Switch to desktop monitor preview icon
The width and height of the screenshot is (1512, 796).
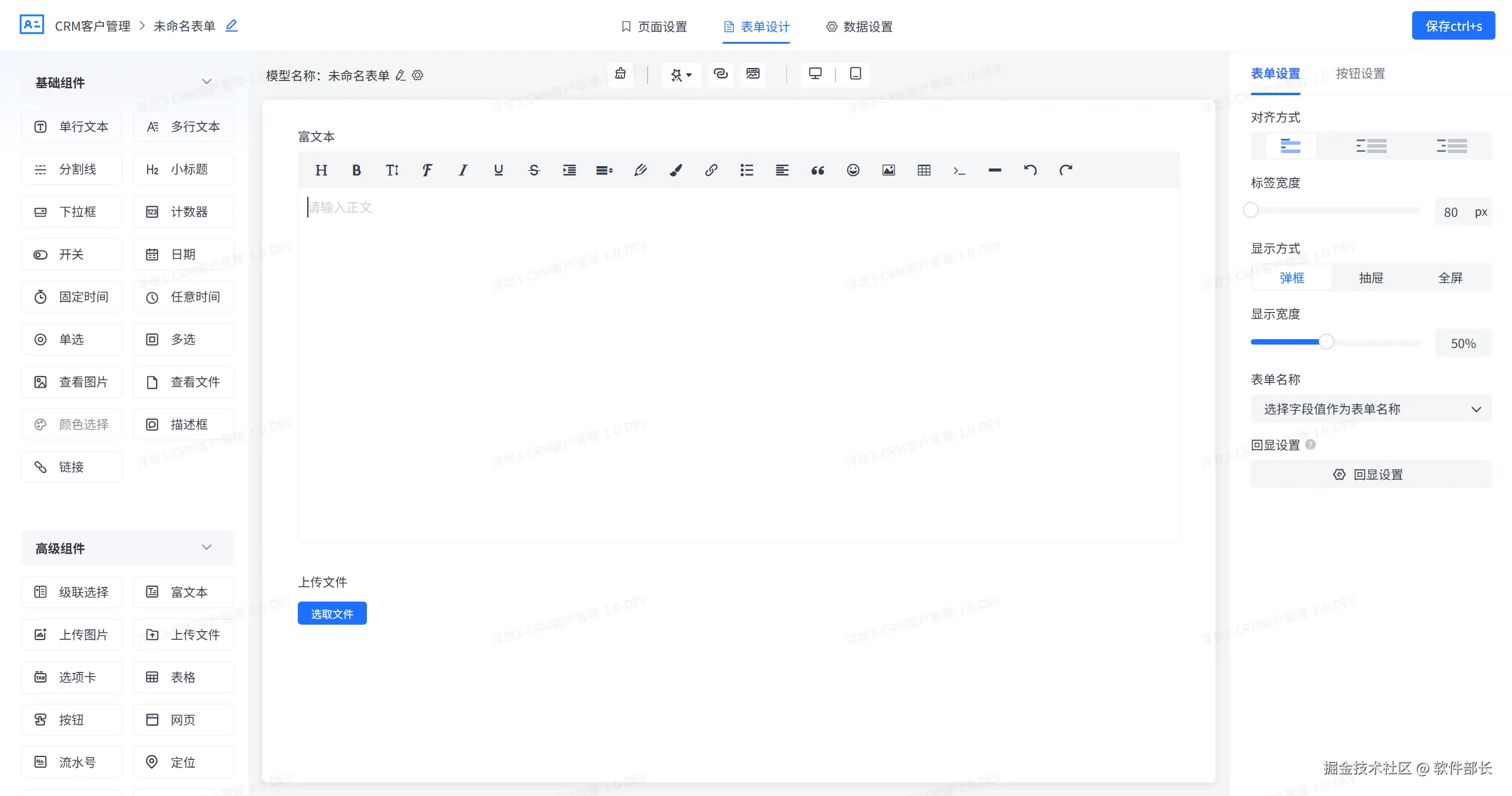pyautogui.click(x=815, y=74)
